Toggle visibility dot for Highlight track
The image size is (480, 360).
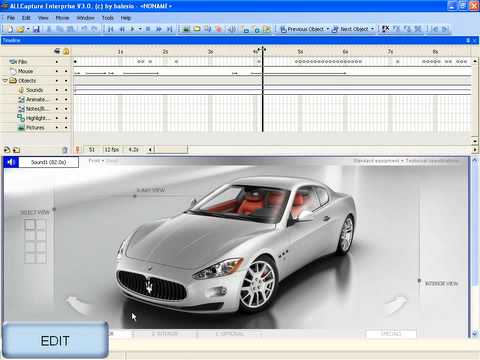click(x=57, y=118)
